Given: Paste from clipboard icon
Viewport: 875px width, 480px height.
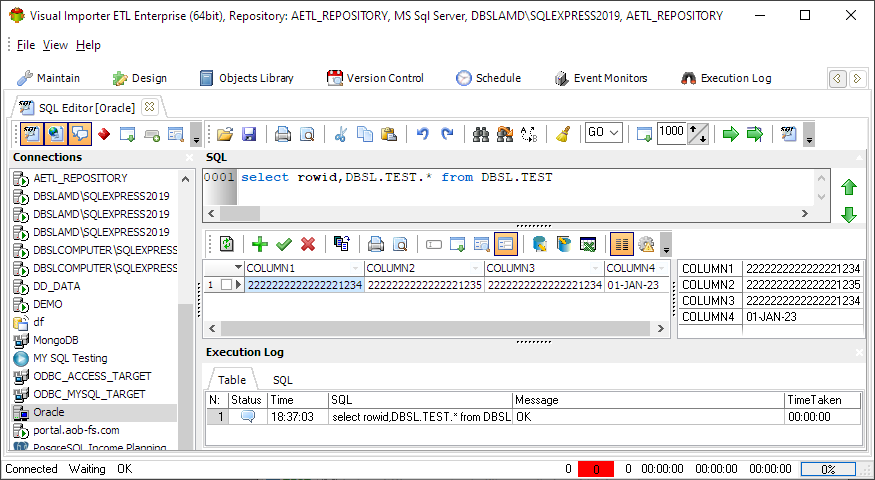Looking at the screenshot, I should 389,134.
